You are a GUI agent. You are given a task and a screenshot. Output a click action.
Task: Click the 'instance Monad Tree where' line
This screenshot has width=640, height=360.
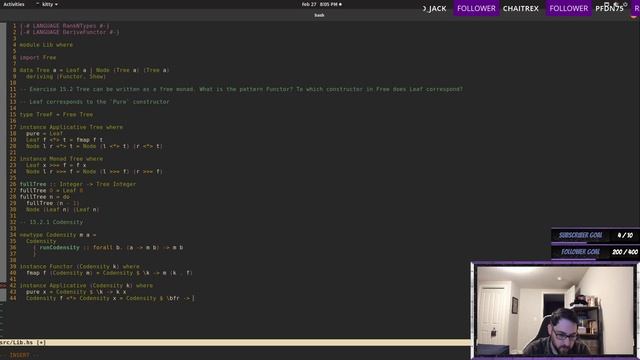(61, 159)
